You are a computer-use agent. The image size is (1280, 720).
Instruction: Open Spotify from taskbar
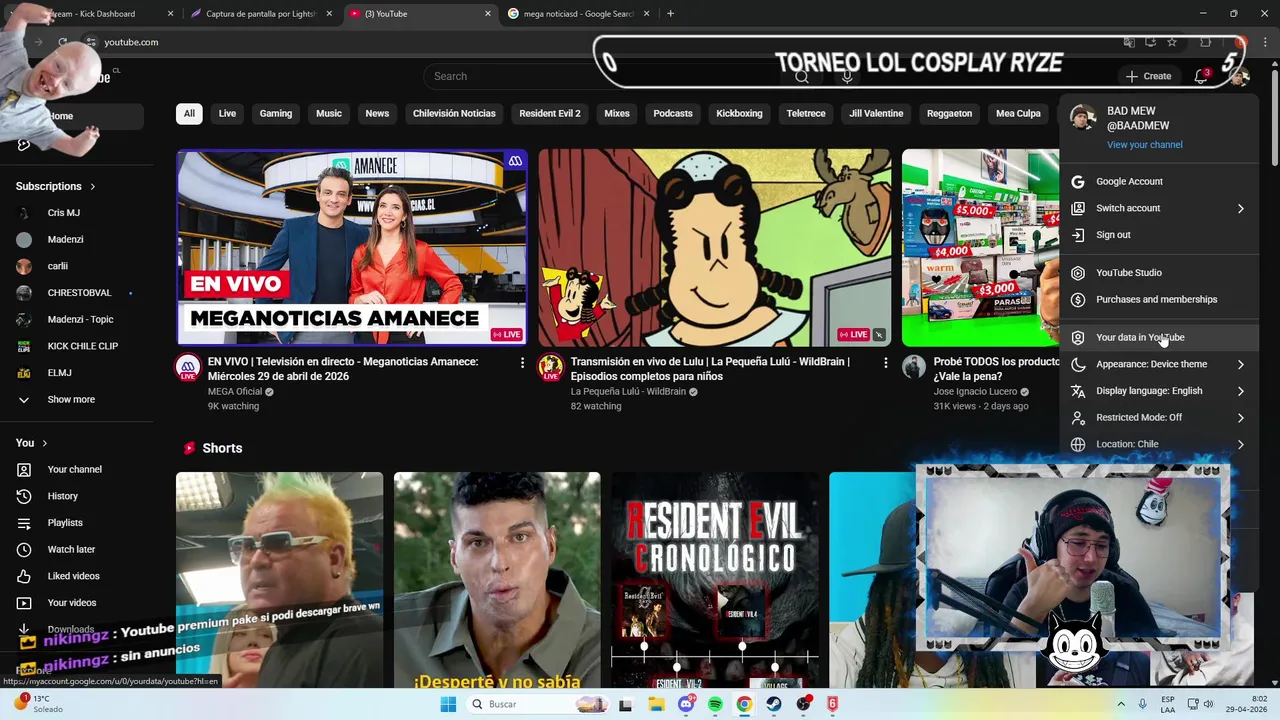[715, 704]
